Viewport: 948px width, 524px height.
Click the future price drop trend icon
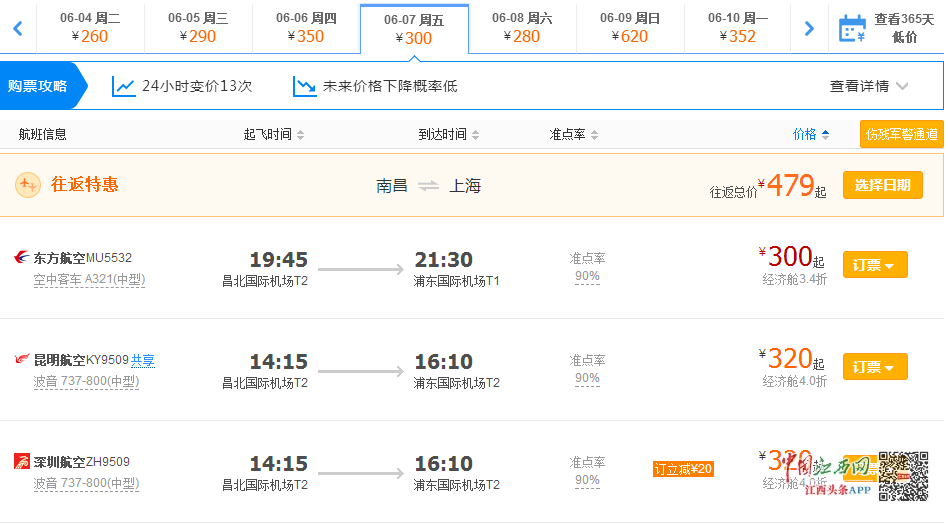(304, 86)
